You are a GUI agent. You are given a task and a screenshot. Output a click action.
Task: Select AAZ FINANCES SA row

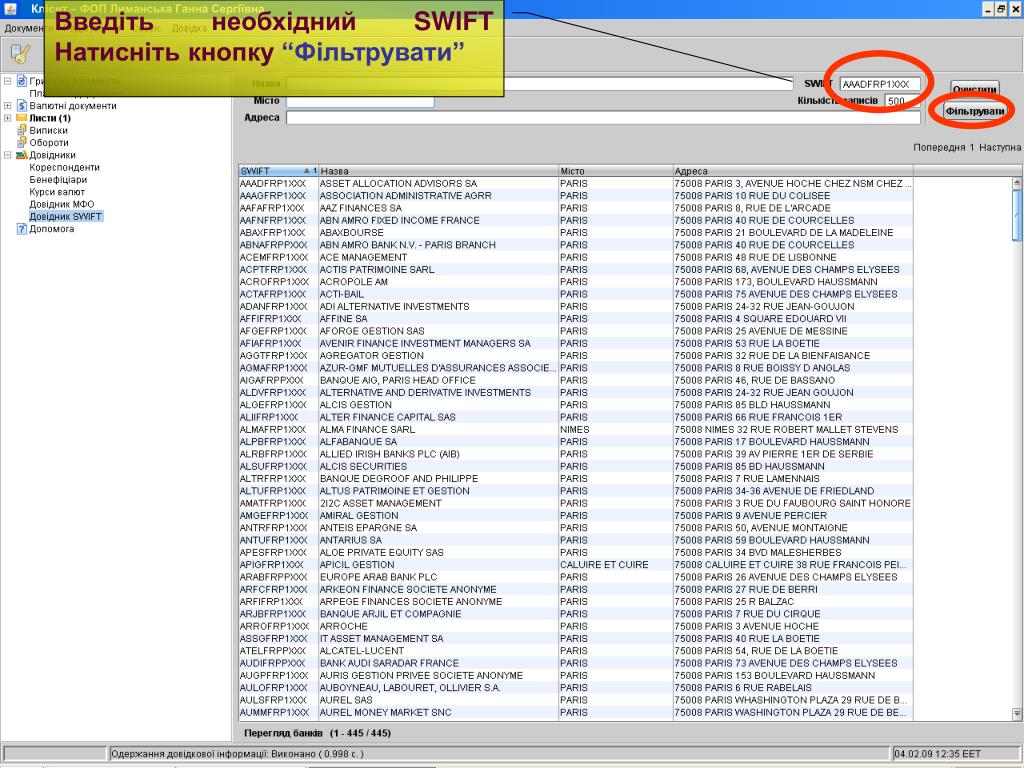[x=576, y=208]
